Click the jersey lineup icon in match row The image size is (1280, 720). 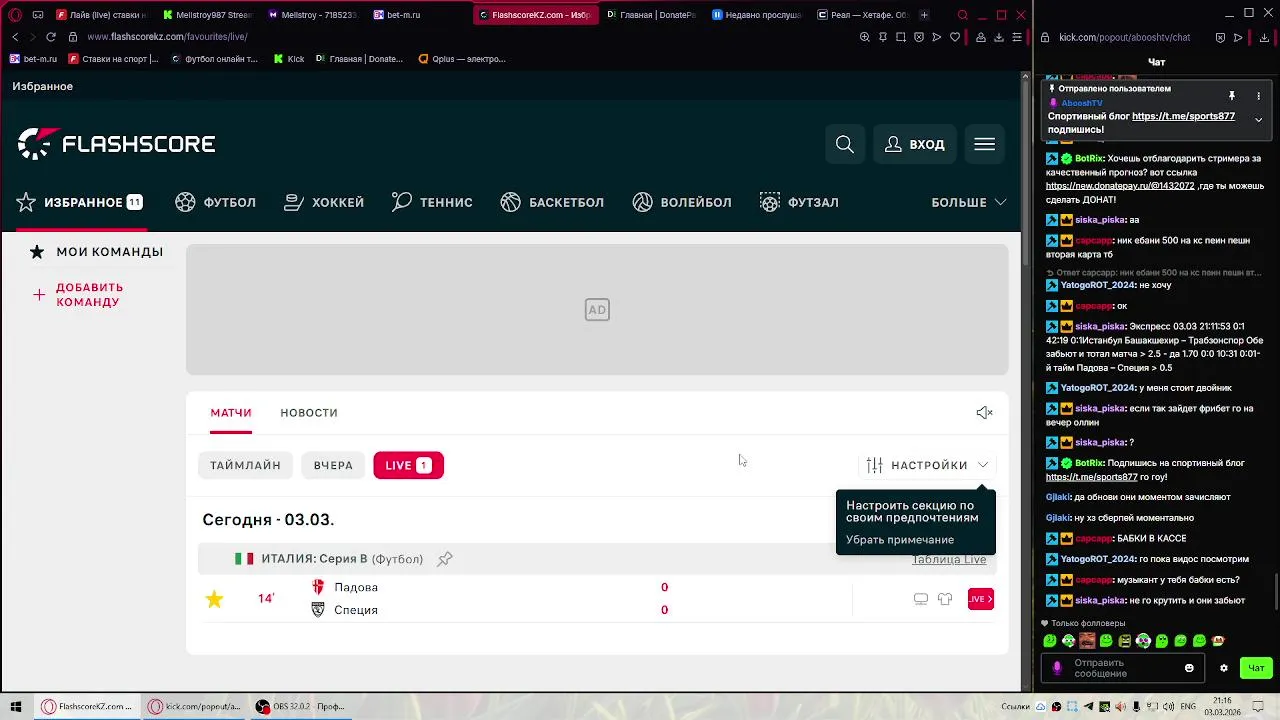[945, 599]
